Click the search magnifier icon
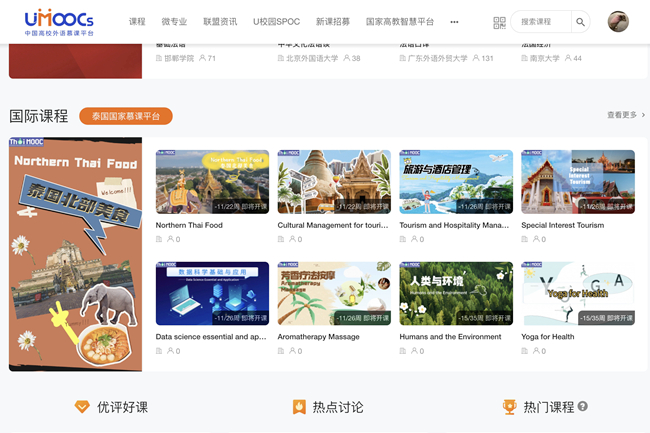Image resolution: width=650 pixels, height=433 pixels. point(581,22)
